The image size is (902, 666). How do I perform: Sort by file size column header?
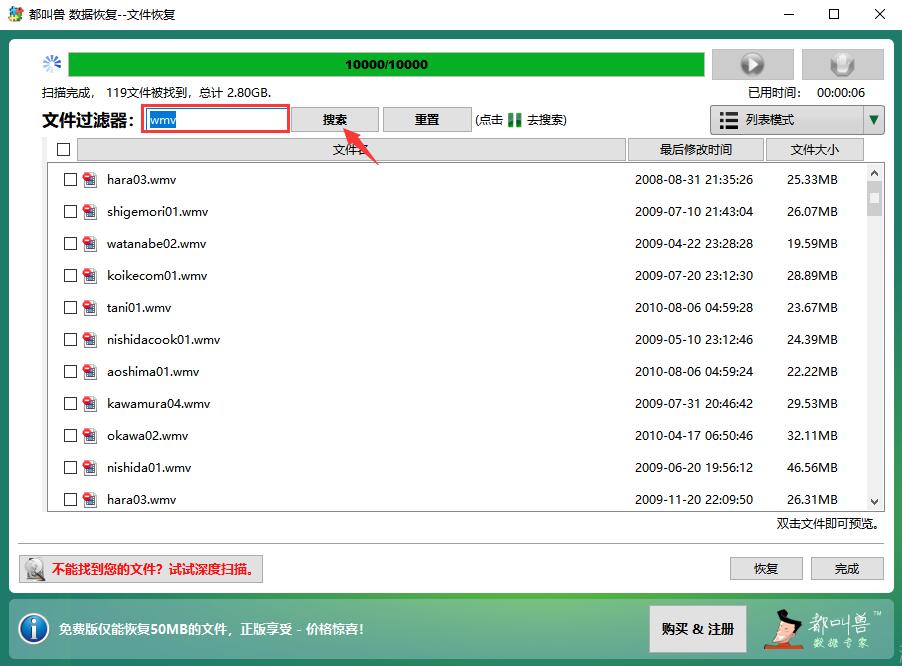pos(813,150)
